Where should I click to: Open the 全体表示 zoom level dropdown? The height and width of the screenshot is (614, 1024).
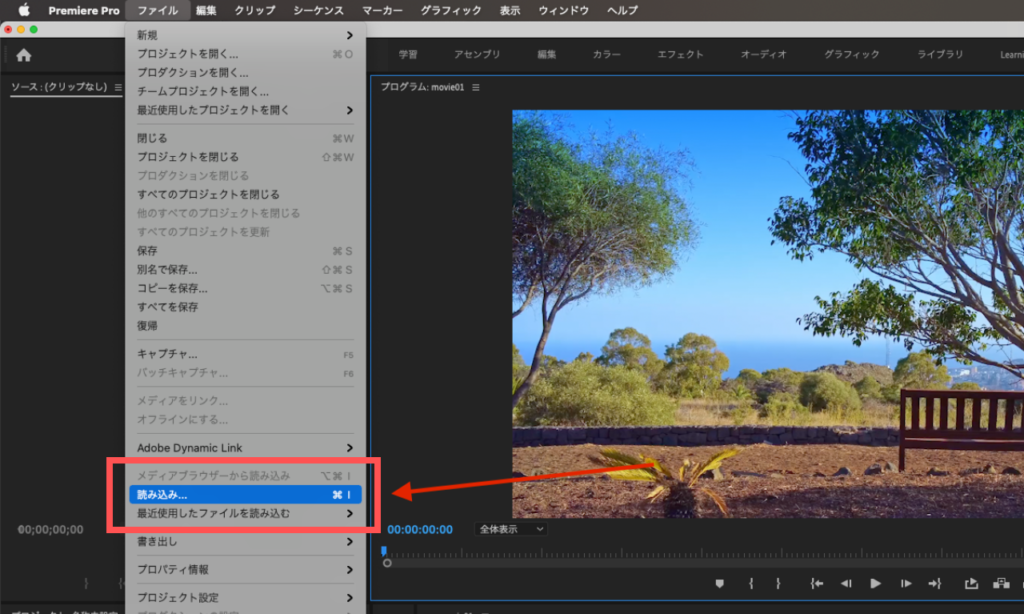(x=511, y=530)
